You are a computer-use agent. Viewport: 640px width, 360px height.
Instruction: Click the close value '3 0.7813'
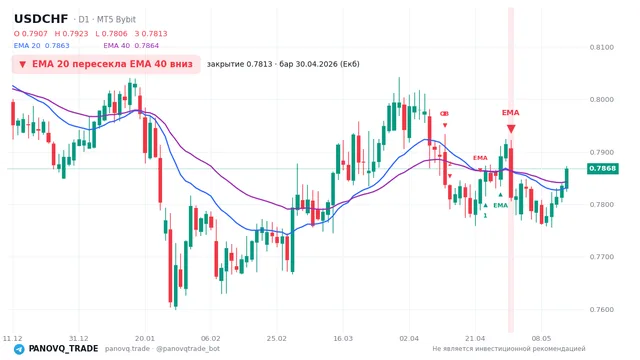coord(151,34)
